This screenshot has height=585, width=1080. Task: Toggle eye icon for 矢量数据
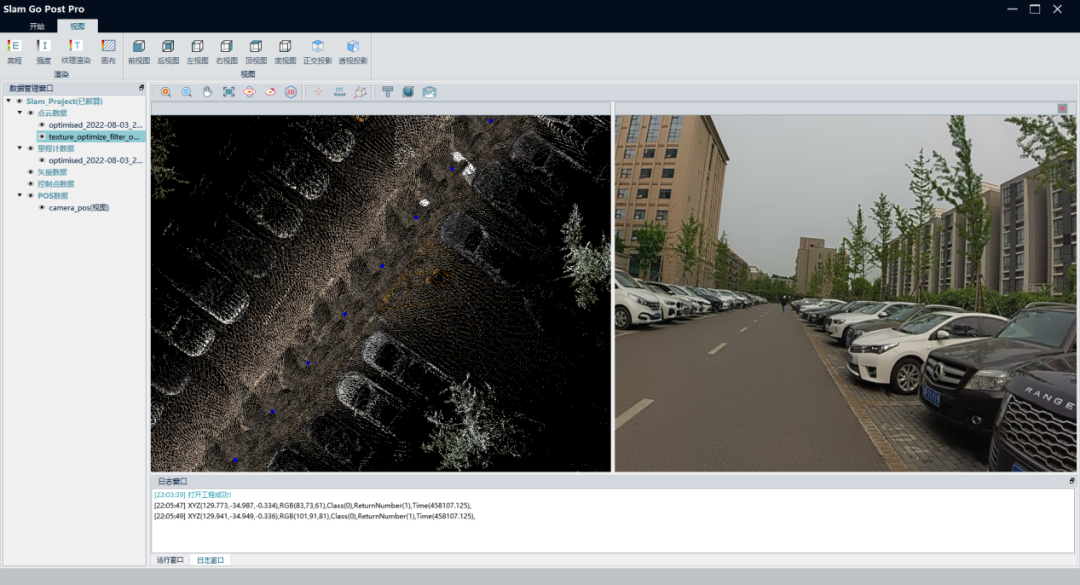point(30,172)
